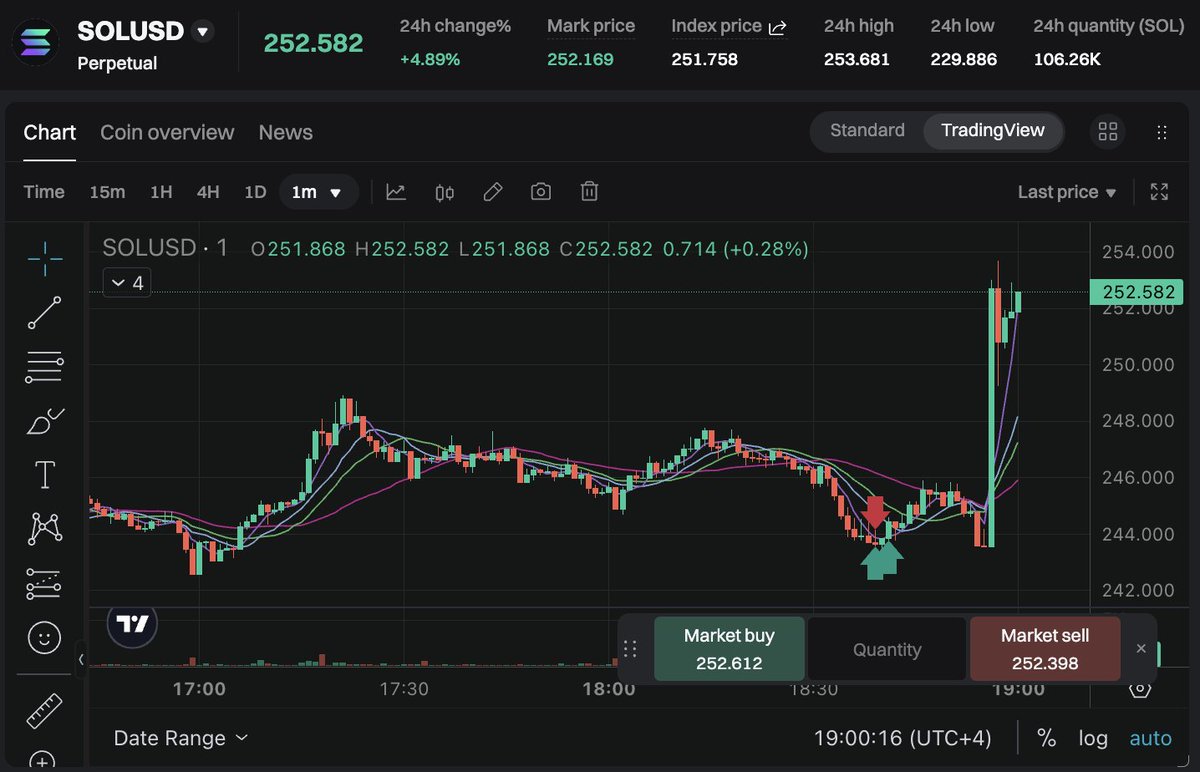
Task: Click the current price label 252.582 on axis
Action: tap(1139, 292)
